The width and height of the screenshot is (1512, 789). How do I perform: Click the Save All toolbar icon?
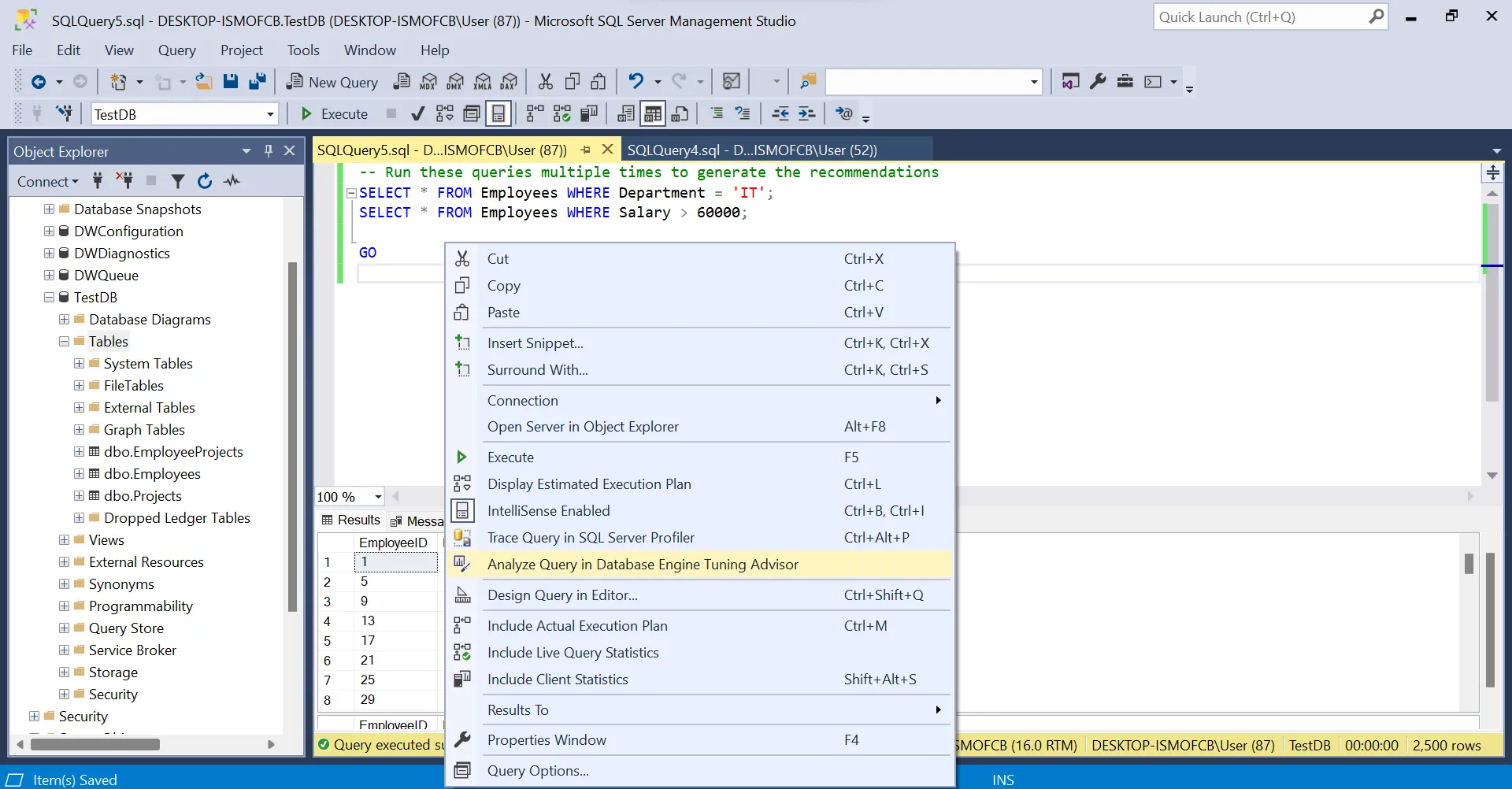(x=258, y=81)
